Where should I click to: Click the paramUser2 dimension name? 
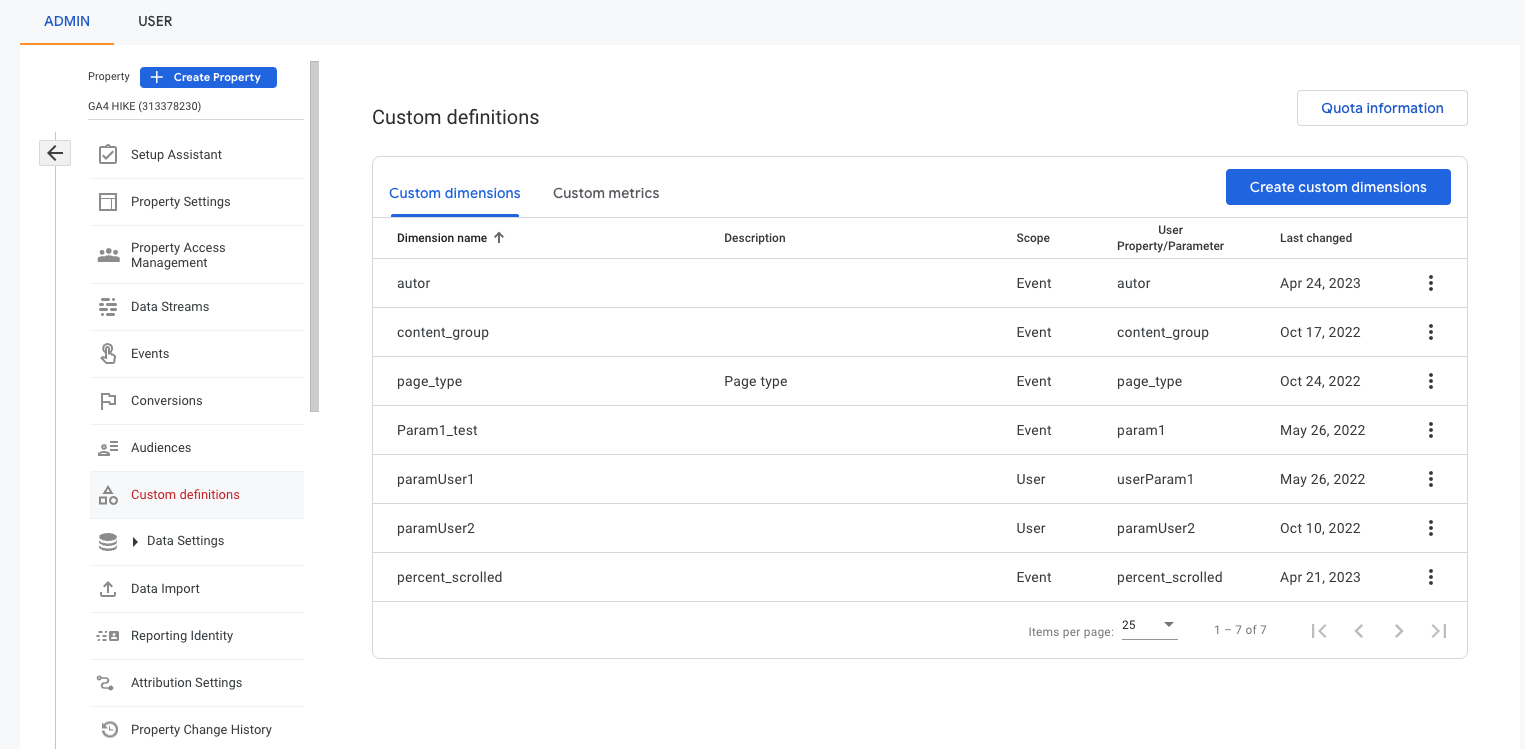click(x=436, y=528)
